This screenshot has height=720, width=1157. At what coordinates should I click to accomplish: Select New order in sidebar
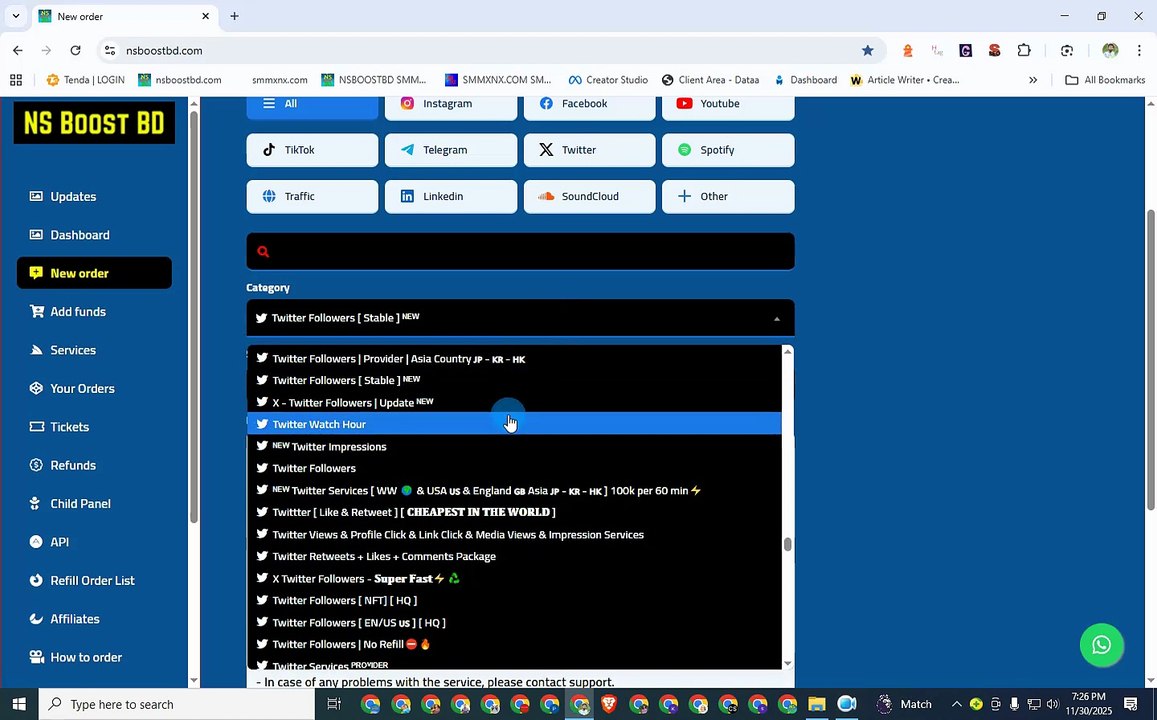coord(94,273)
